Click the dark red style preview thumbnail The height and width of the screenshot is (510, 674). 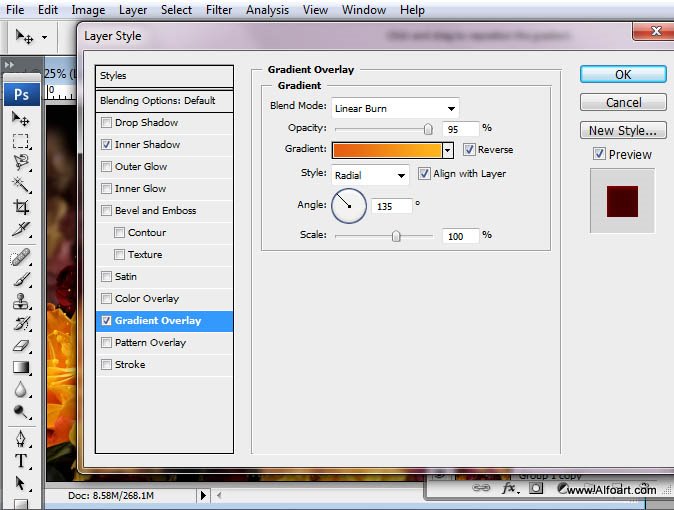click(622, 201)
